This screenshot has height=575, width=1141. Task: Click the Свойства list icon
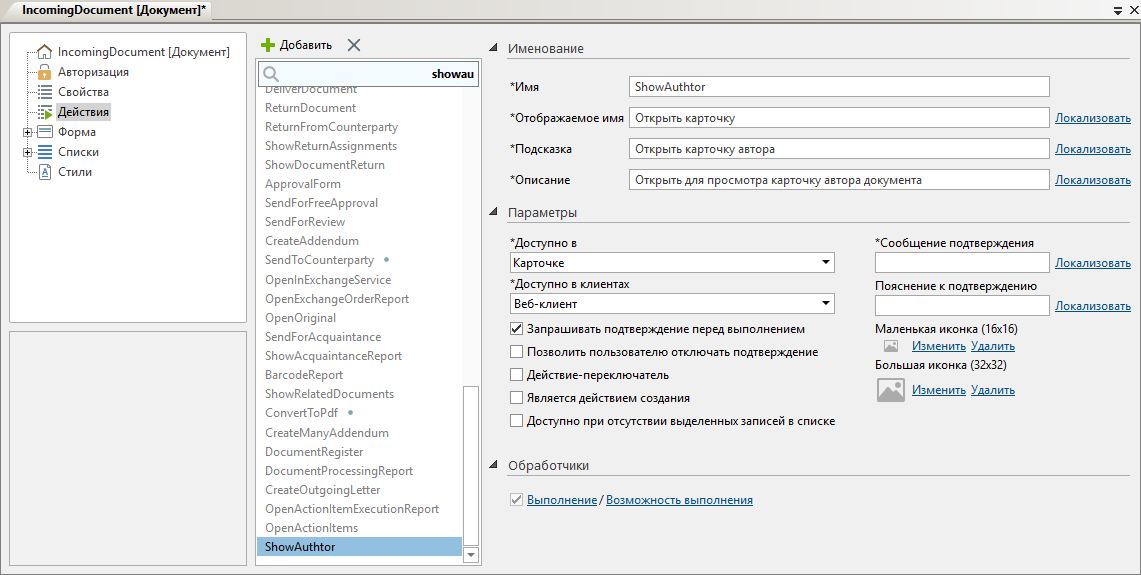(44, 92)
